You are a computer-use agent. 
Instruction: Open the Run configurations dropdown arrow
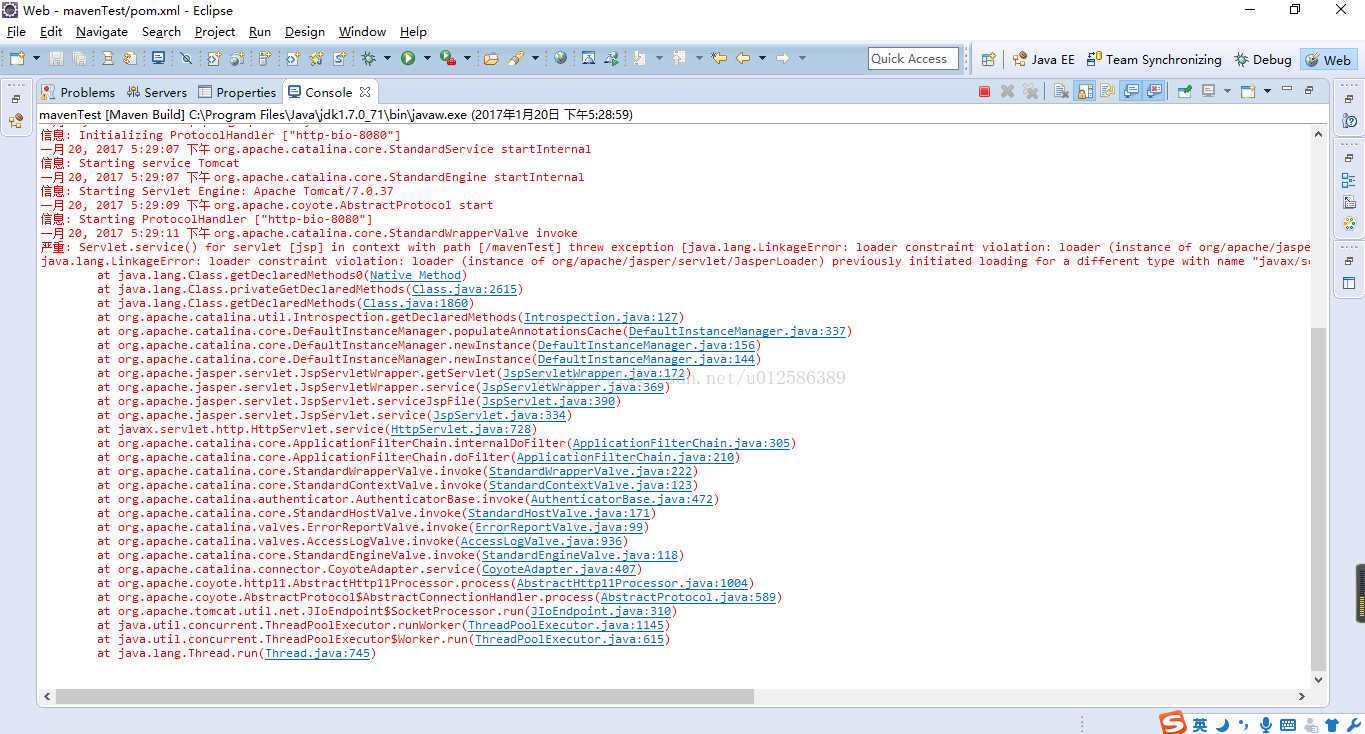(427, 58)
